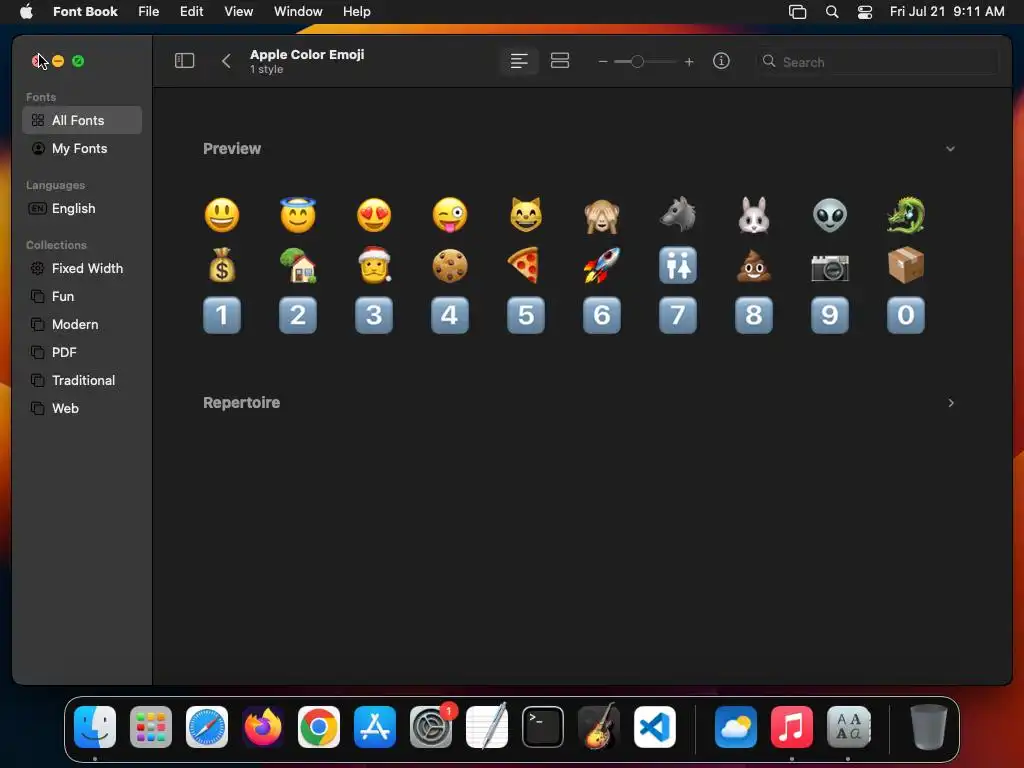Open Font Book icon in Dock
This screenshot has height=768, width=1024.
(x=848, y=727)
